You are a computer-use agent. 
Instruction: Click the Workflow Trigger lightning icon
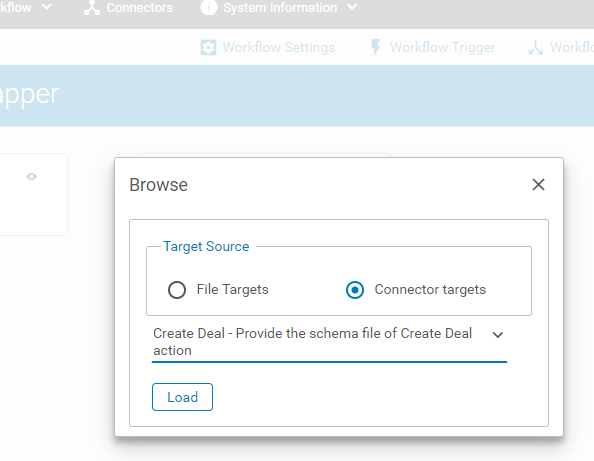[375, 47]
